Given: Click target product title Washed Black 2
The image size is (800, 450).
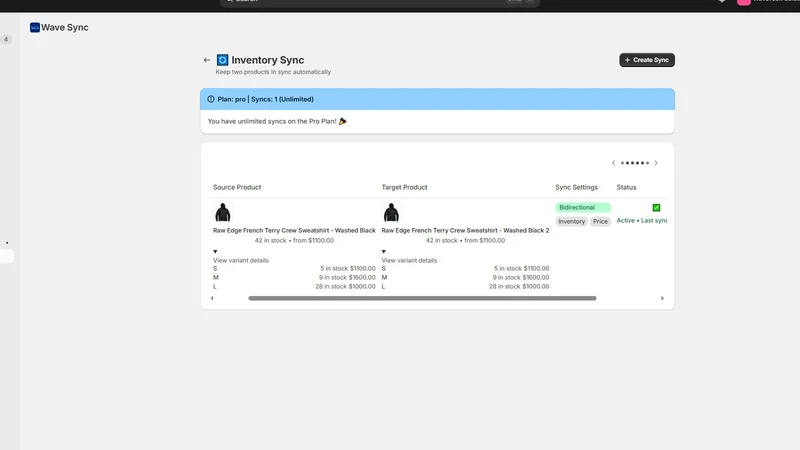Looking at the screenshot, I should click(465, 231).
